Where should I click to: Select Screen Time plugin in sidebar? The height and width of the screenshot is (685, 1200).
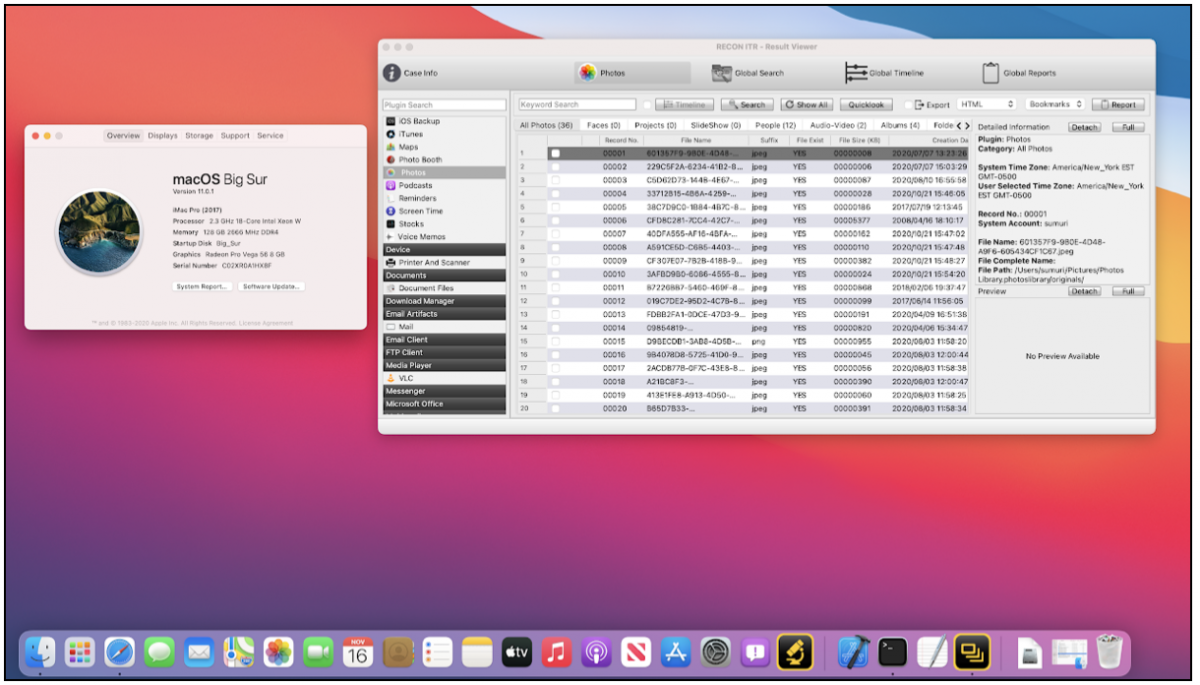(420, 211)
